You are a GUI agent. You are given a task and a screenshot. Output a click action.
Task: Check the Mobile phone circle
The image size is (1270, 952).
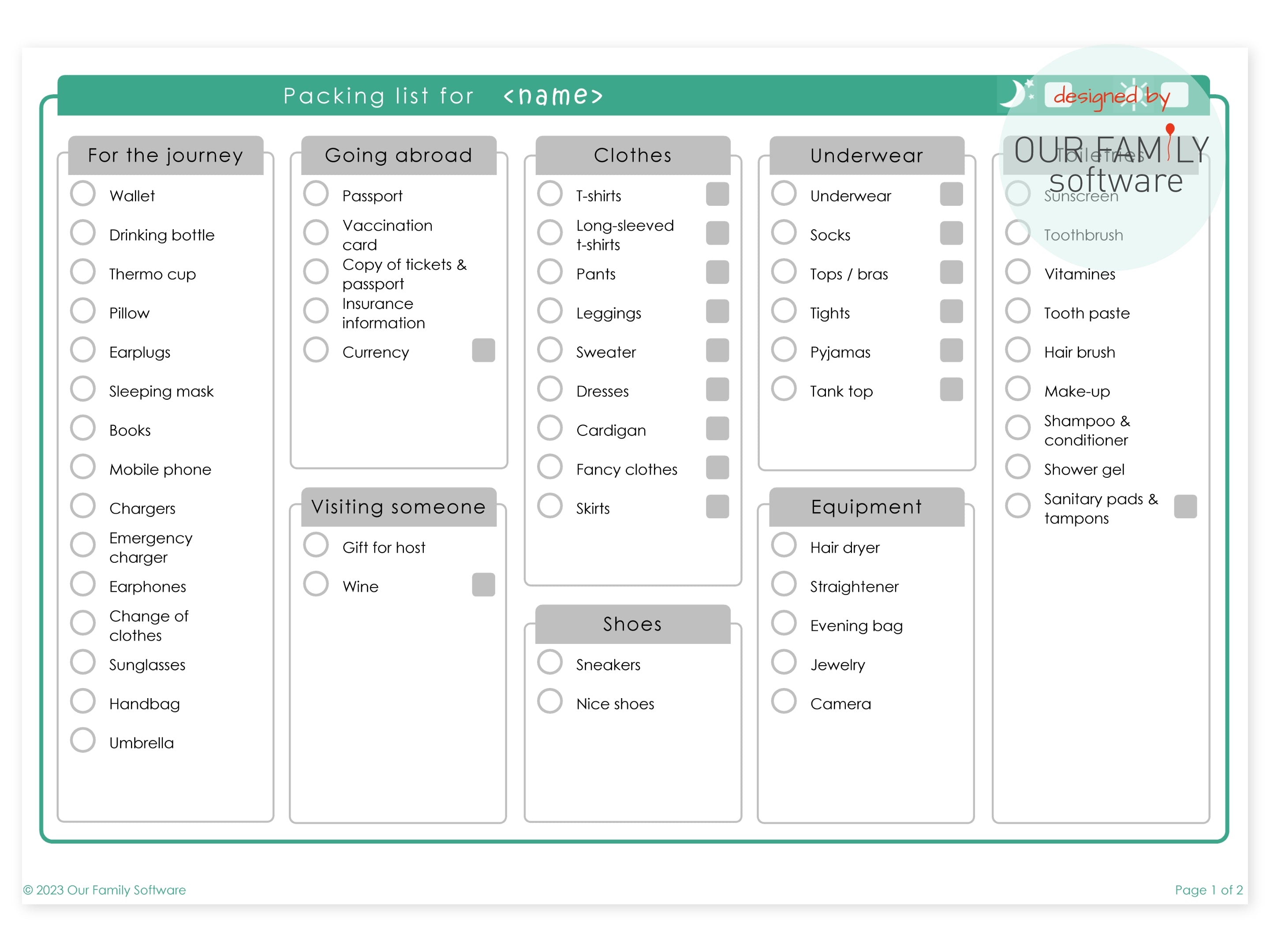point(82,467)
